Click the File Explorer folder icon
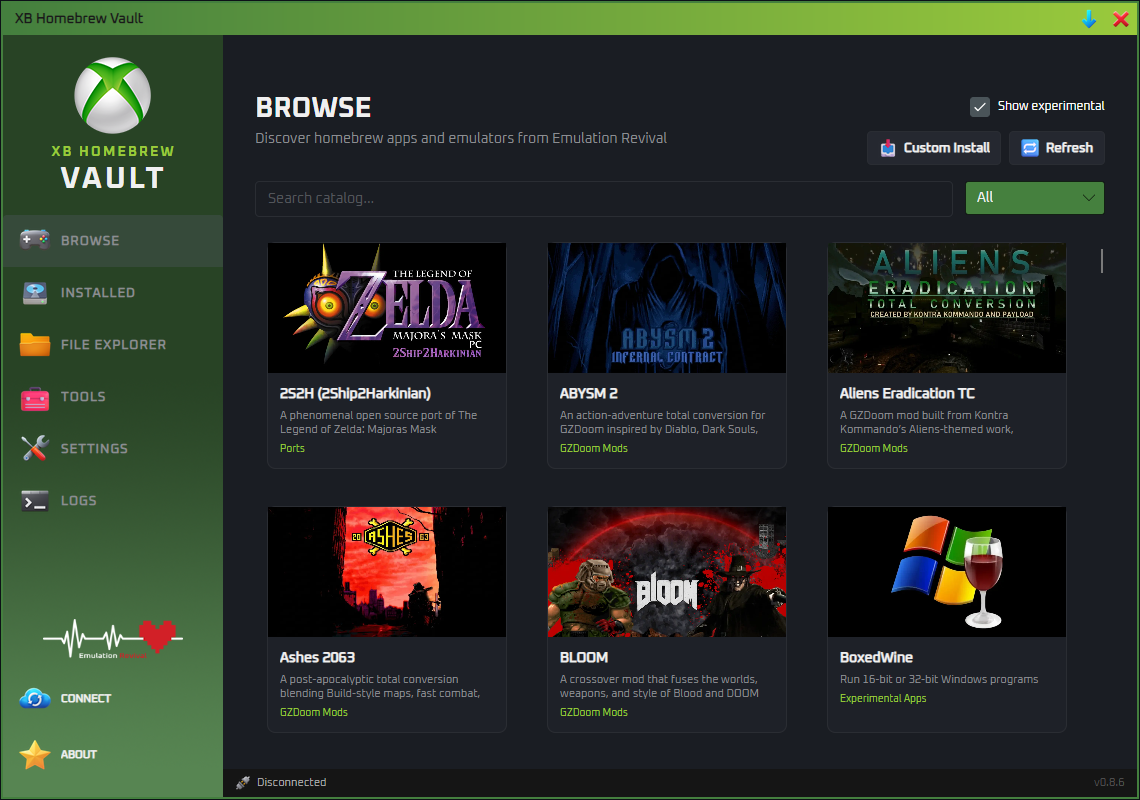Image resolution: width=1140 pixels, height=800 pixels. (34, 345)
